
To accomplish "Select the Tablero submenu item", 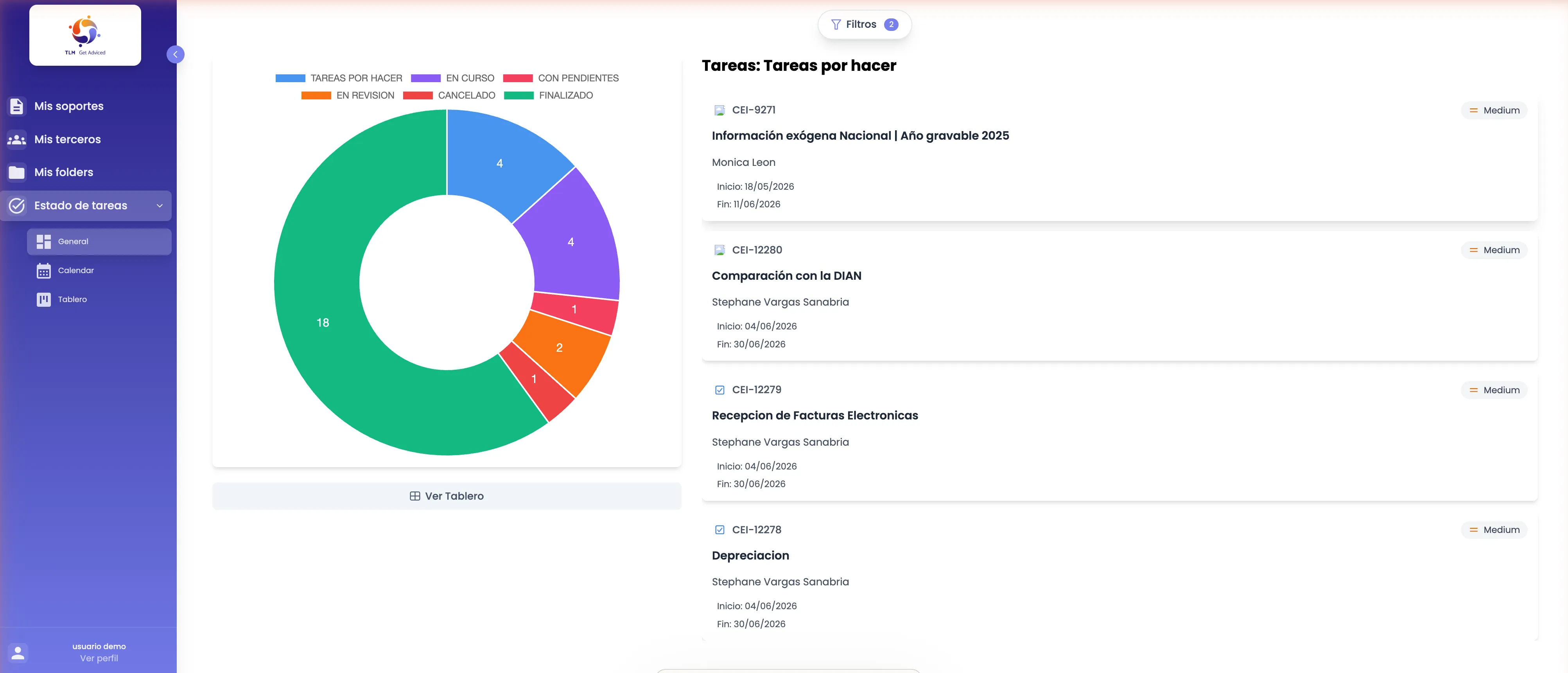I will pyautogui.click(x=99, y=300).
